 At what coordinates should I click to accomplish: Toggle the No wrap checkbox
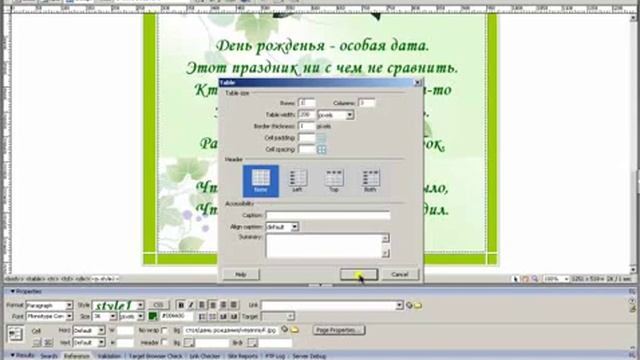click(164, 330)
